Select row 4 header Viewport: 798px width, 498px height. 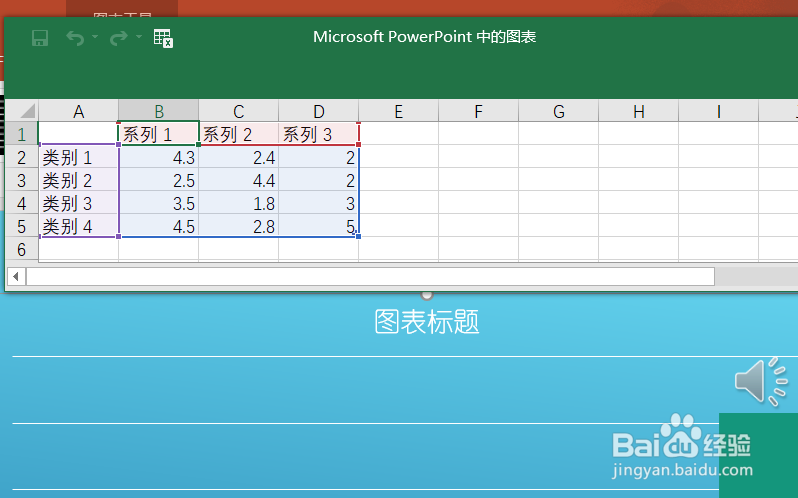pos(21,203)
